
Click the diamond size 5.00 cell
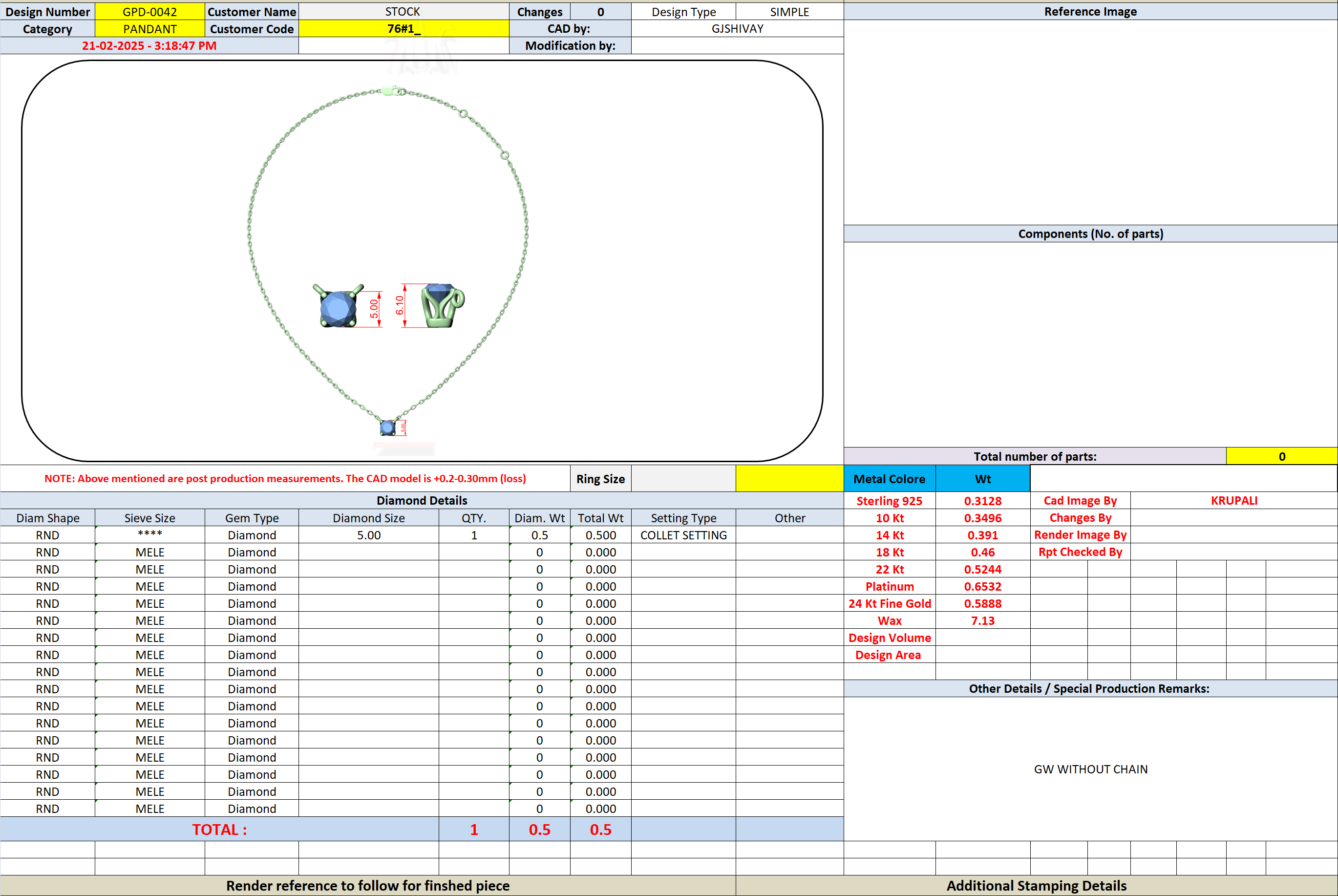[368, 535]
